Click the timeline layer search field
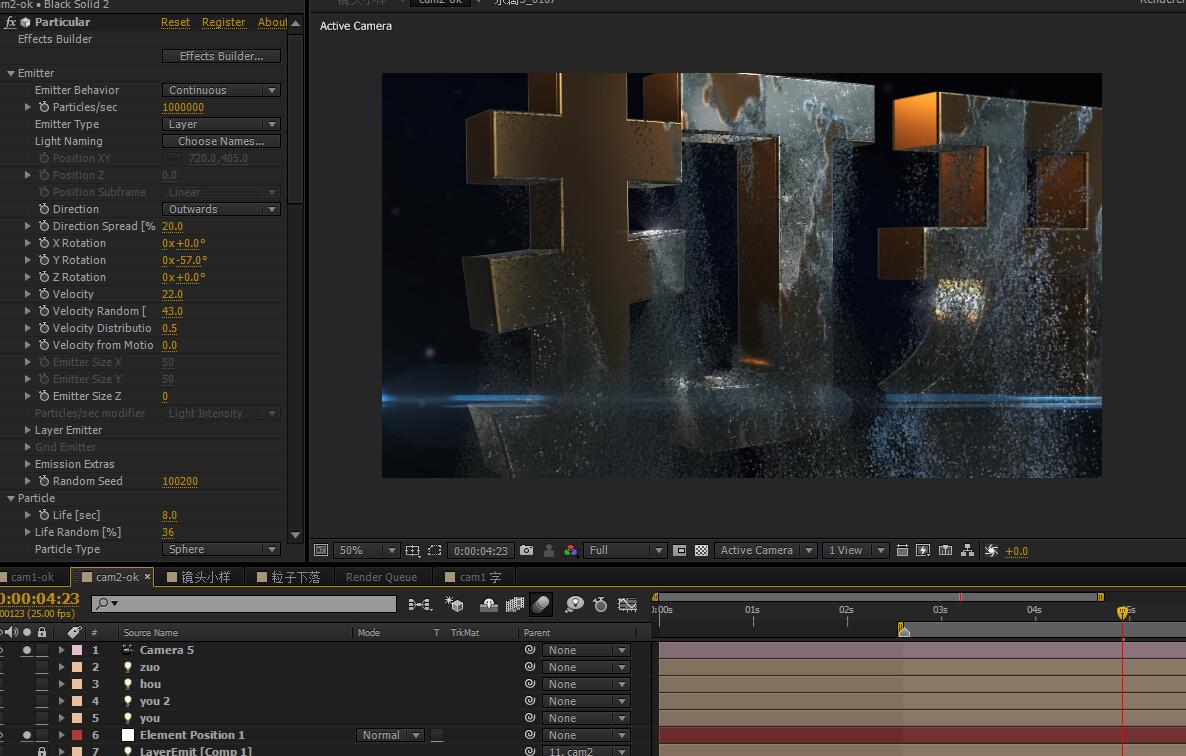 [x=250, y=604]
